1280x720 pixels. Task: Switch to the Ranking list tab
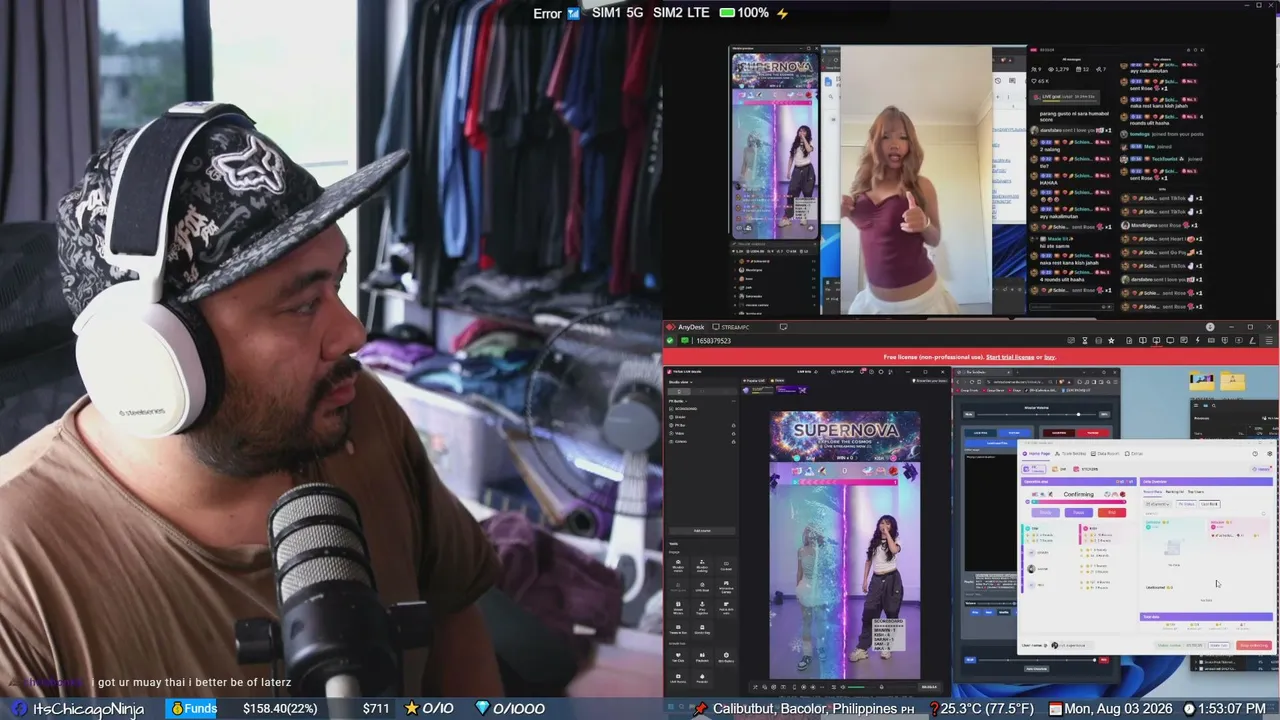pos(1174,491)
